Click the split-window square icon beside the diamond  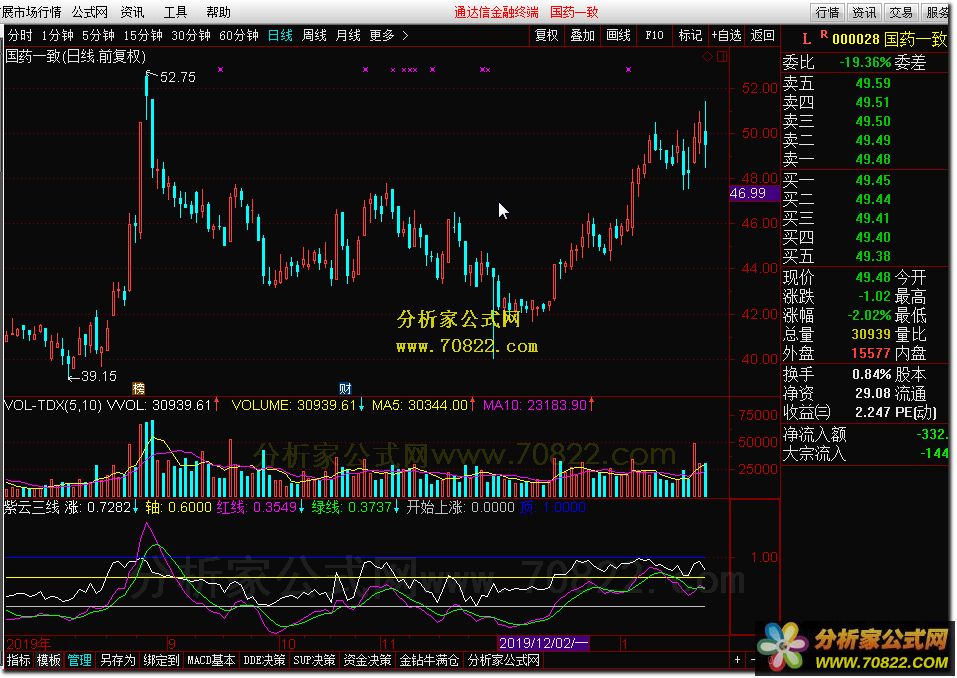point(722,56)
